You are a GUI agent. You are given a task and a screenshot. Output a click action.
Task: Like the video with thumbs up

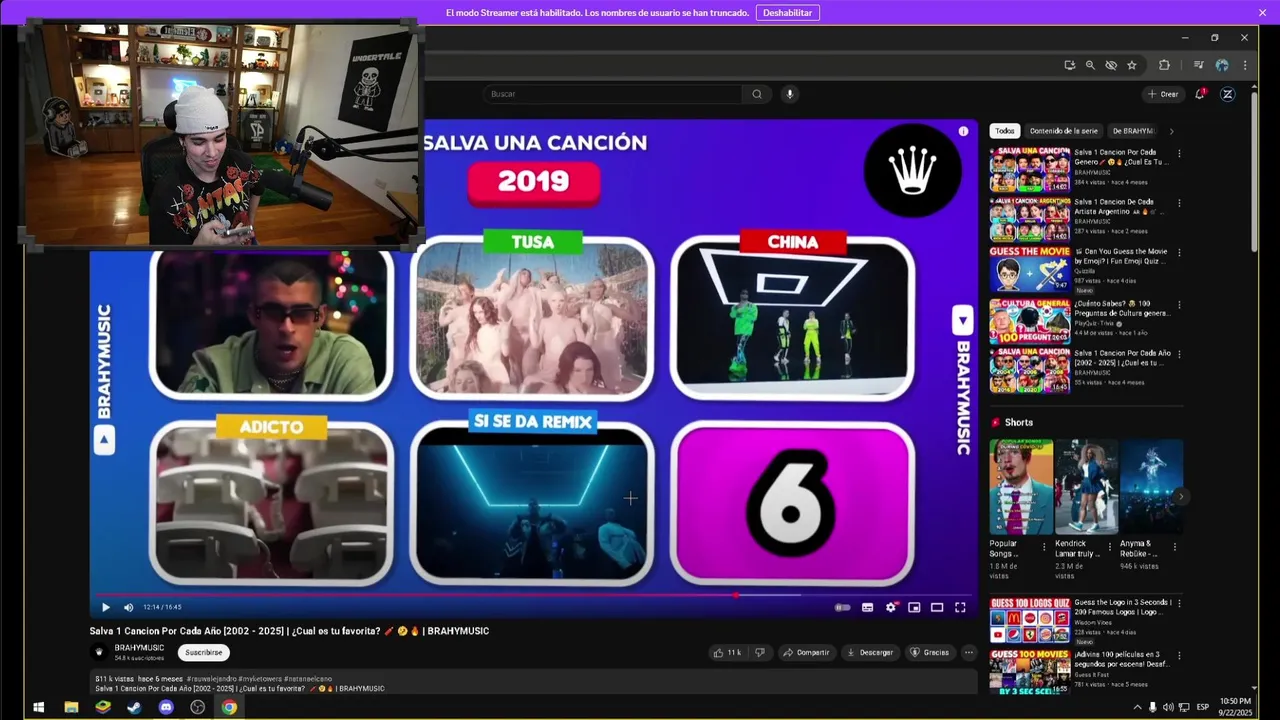727,652
